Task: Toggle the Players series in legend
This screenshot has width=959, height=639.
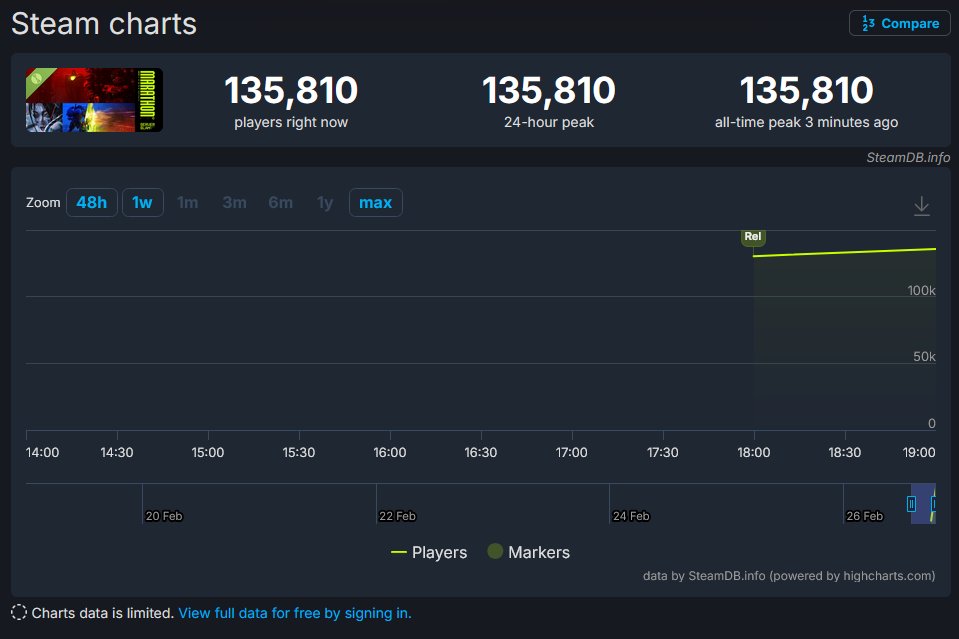Action: pyautogui.click(x=429, y=552)
